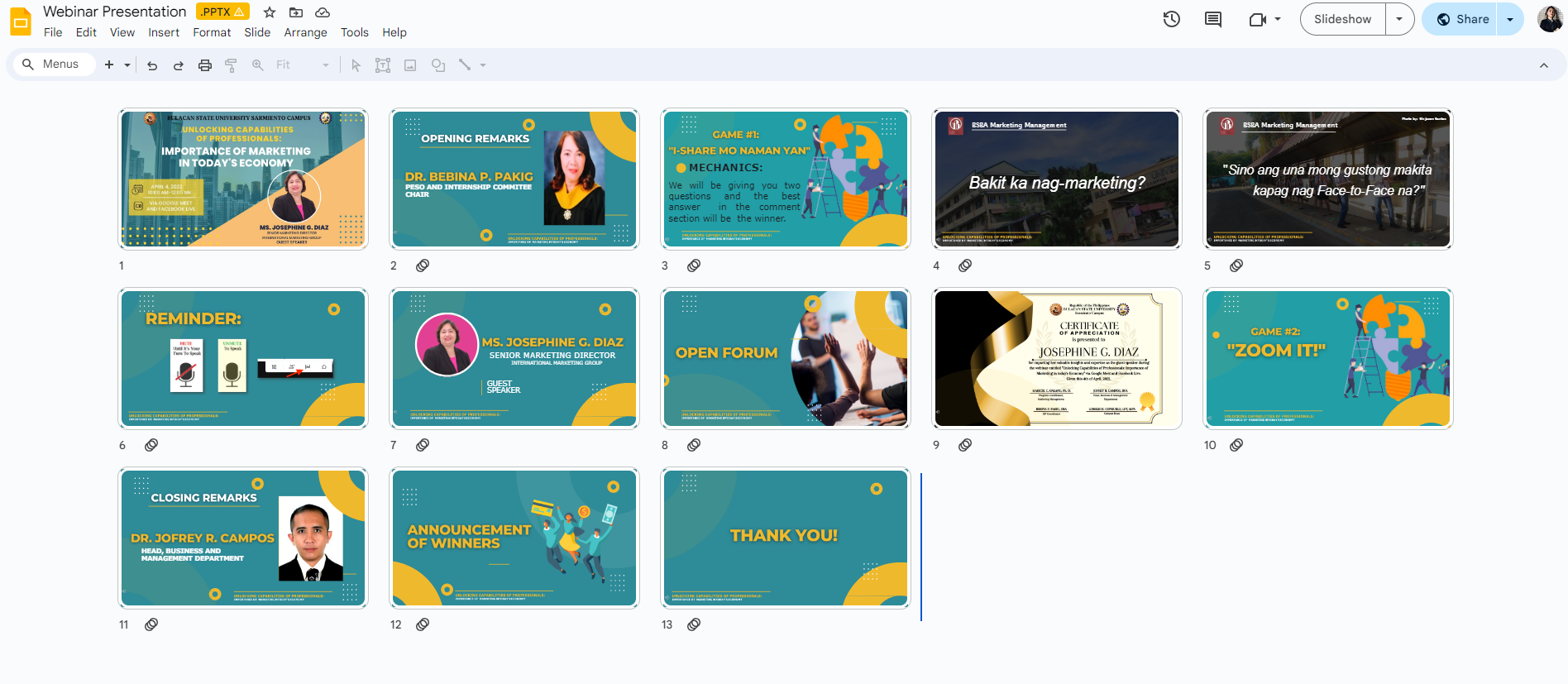This screenshot has width=1568, height=684.
Task: Select slide 1 title thumbnail
Action: 243,179
